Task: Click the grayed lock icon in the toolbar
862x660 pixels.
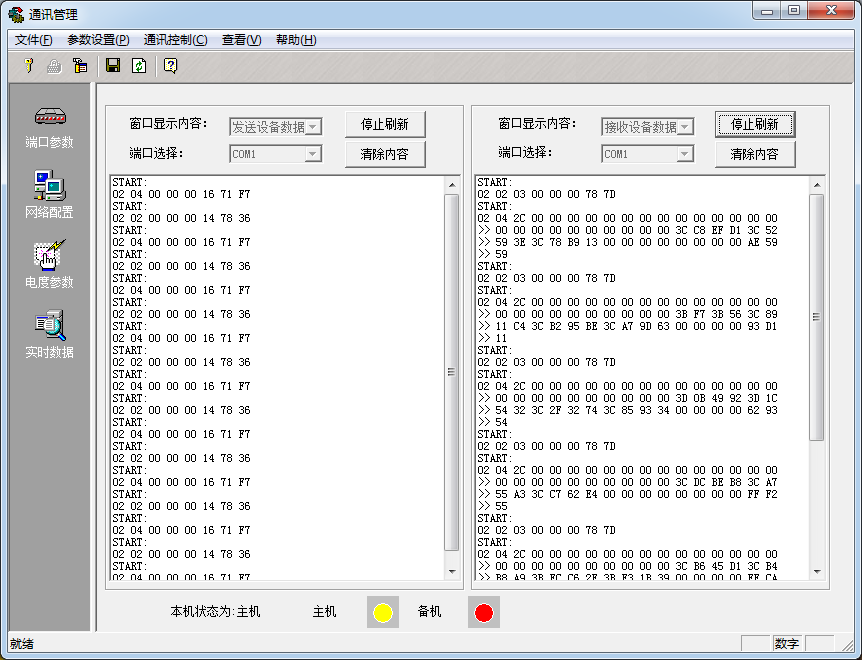Action: [54, 66]
